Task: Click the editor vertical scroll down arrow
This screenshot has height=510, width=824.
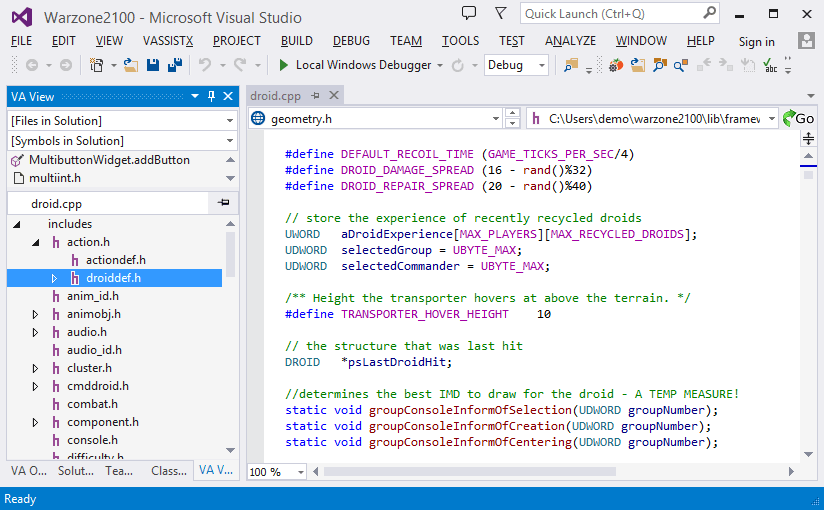Action: click(808, 454)
